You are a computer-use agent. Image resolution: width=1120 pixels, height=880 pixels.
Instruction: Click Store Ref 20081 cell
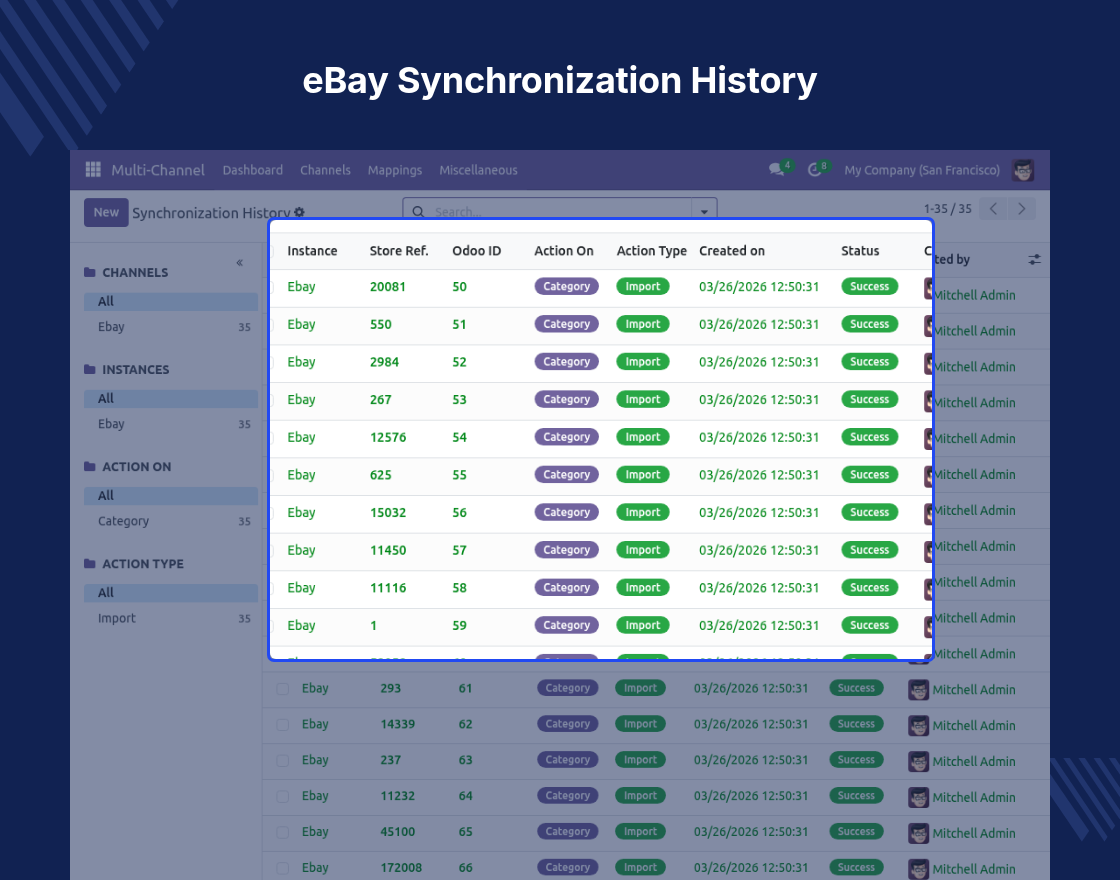(387, 286)
